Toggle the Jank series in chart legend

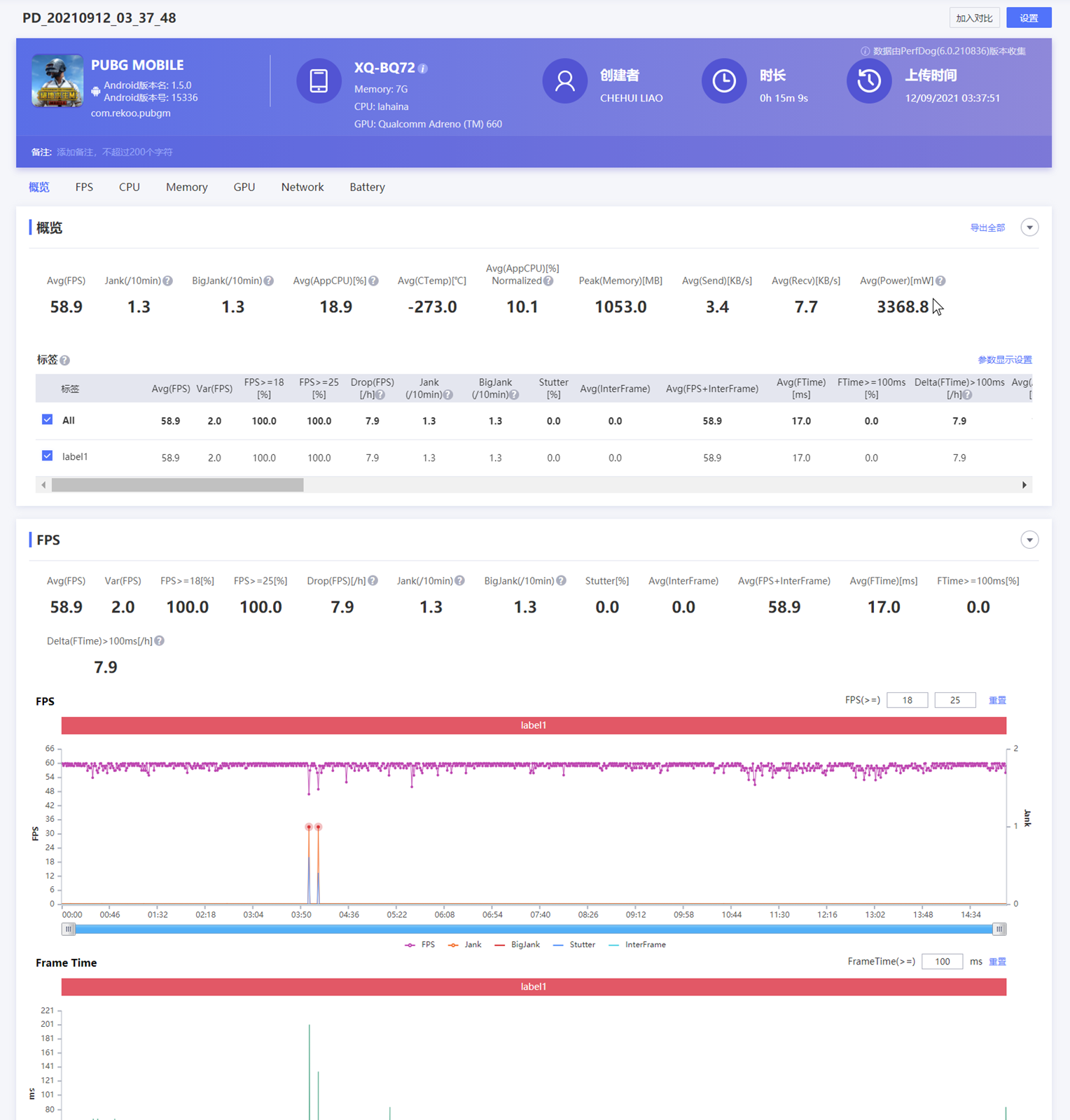pos(465,945)
